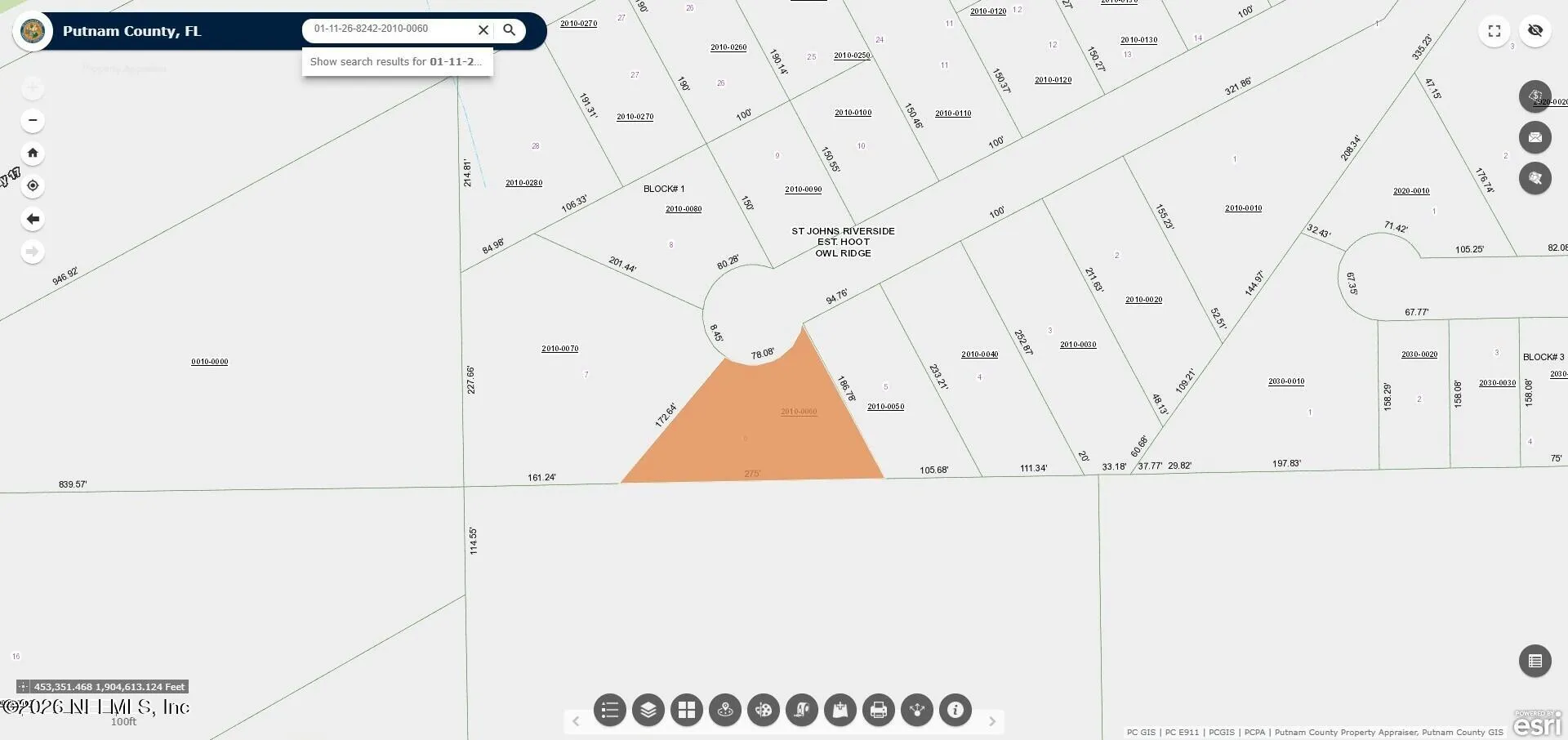Open the location pin map tool
1568x740 pixels.
tap(725, 710)
